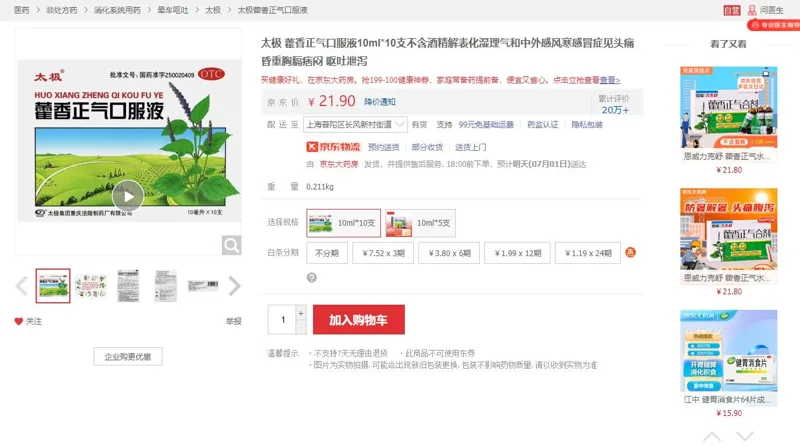Click the 预约送货 link
Image resolution: width=800 pixels, height=447 pixels.
tap(384, 147)
